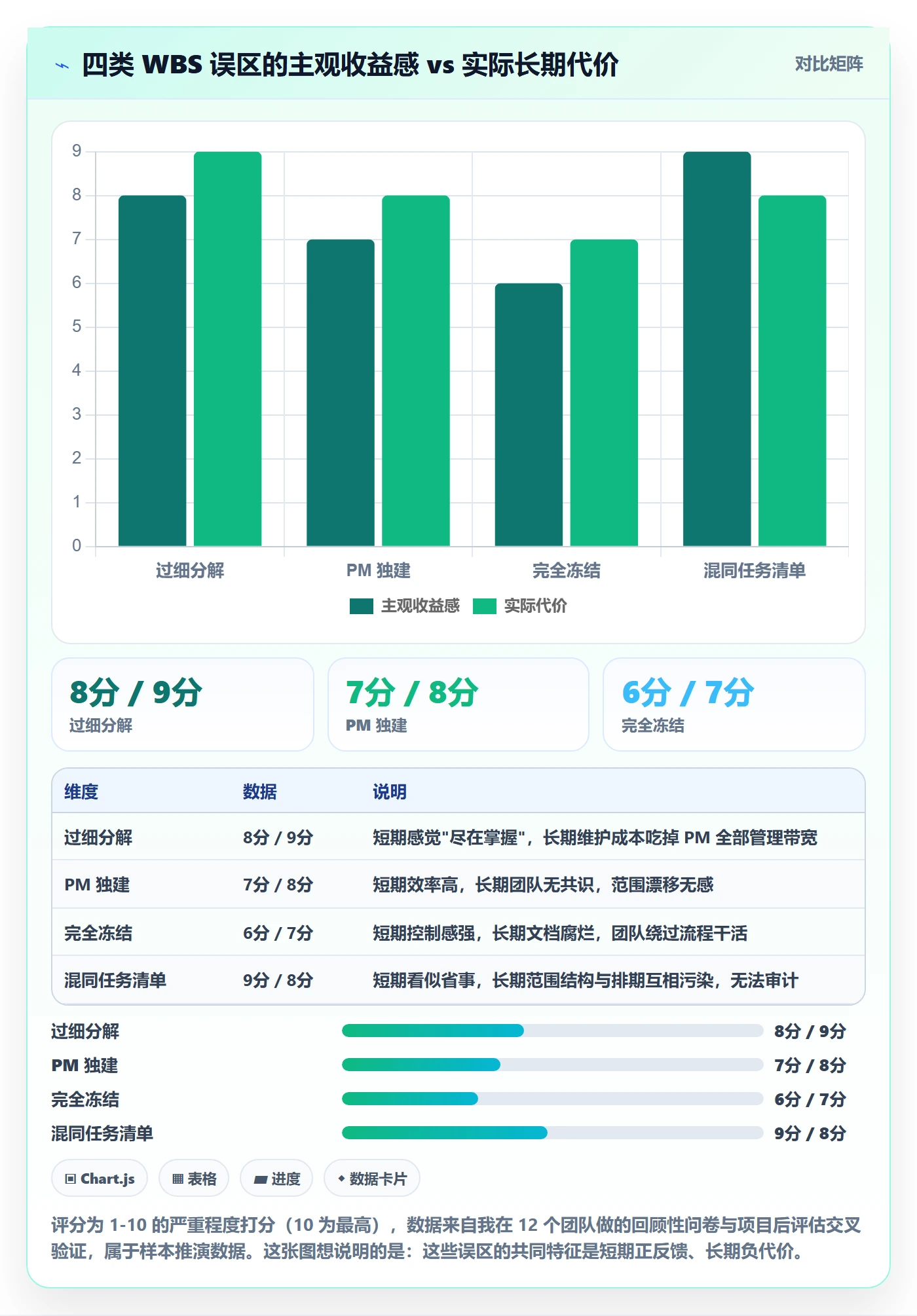917x1316 pixels.
Task: Click the light 实际代价 bar for 完全冻结
Action: (x=604, y=393)
